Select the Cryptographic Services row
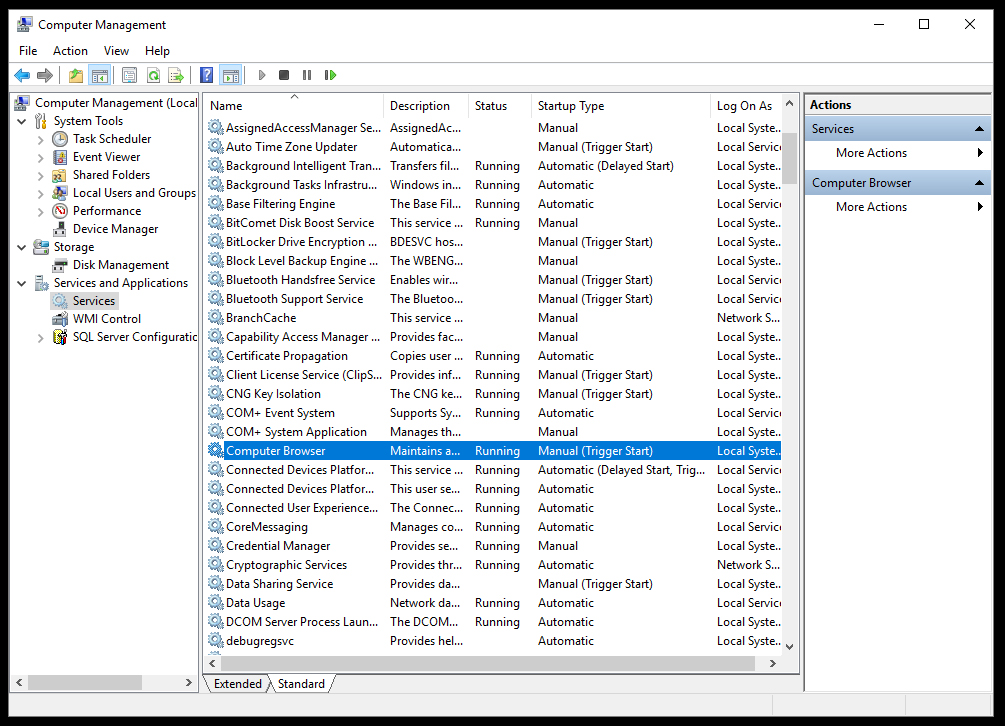 pos(494,565)
